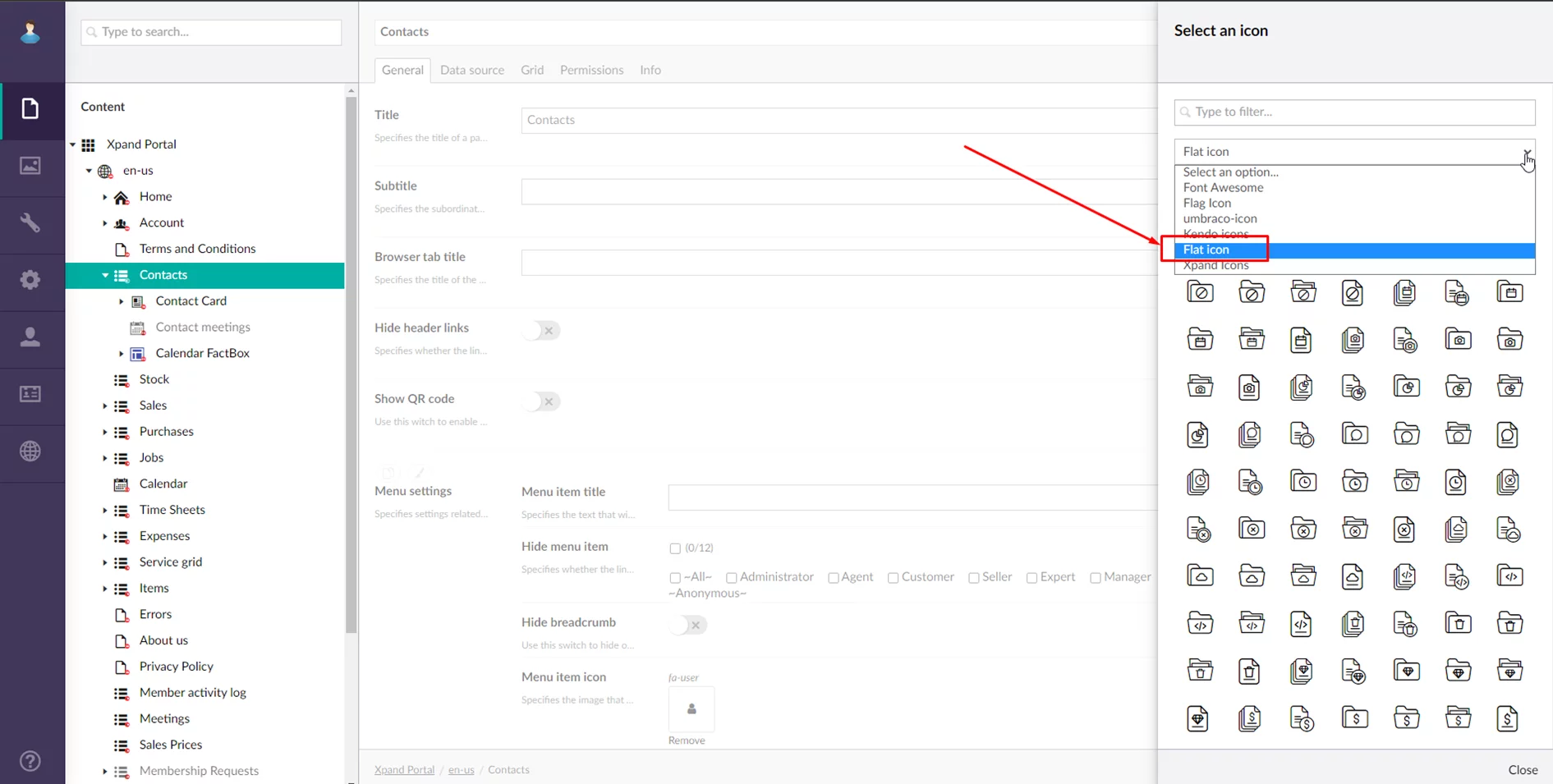Open the Media section in left sidebar
Screen dimensions: 1553x784
pos(30,166)
